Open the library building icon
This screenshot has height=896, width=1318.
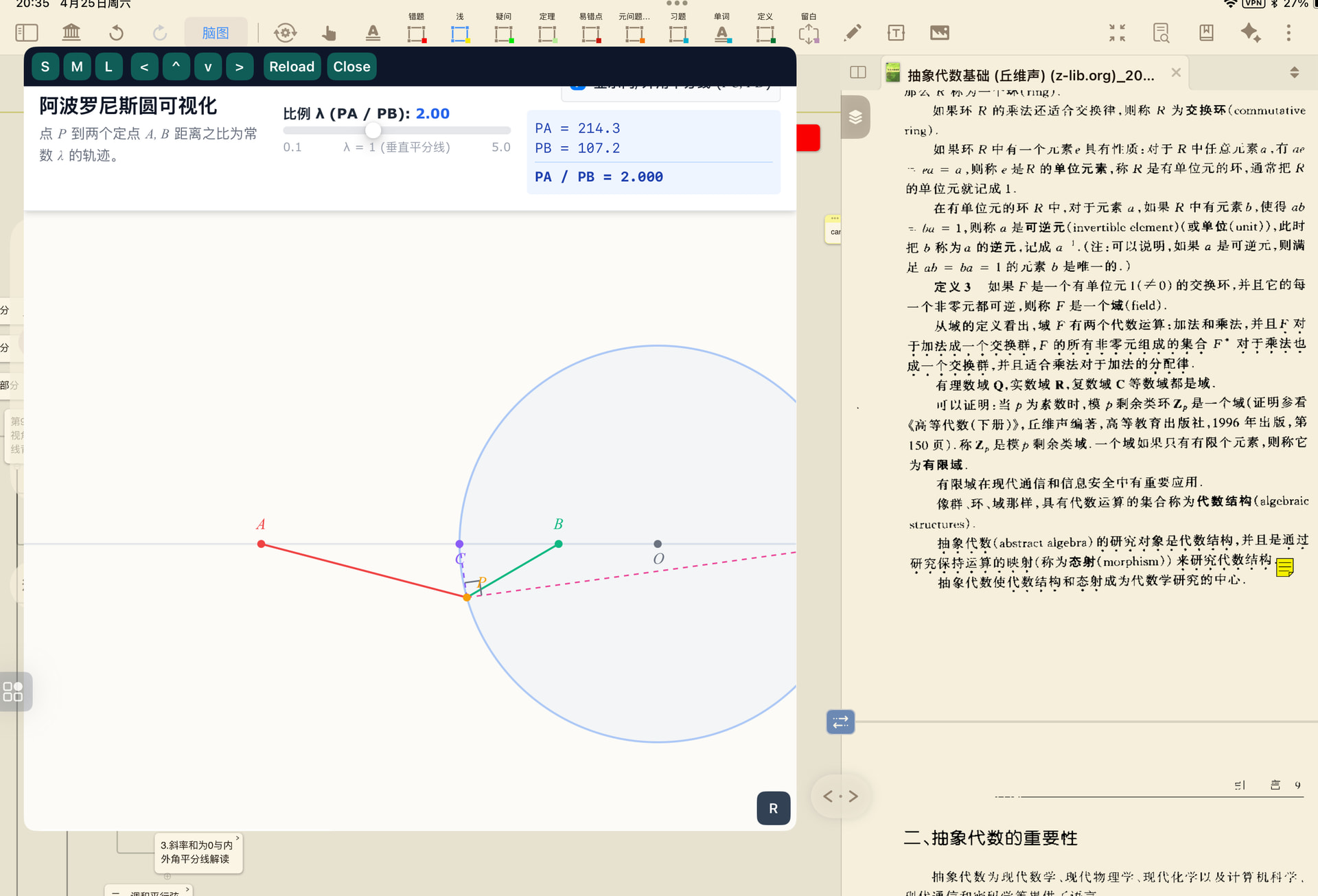pyautogui.click(x=71, y=32)
